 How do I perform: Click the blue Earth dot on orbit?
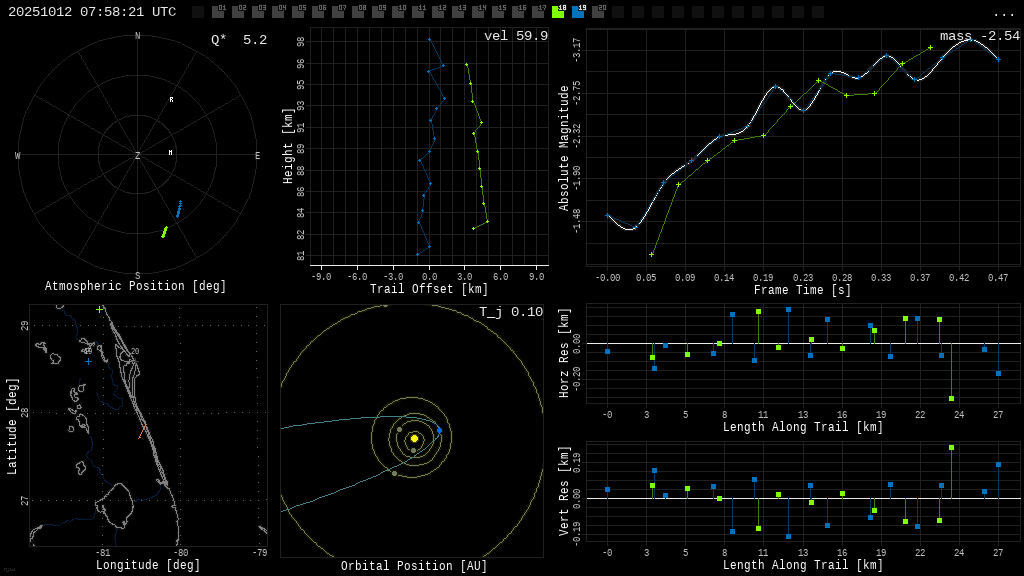439,431
